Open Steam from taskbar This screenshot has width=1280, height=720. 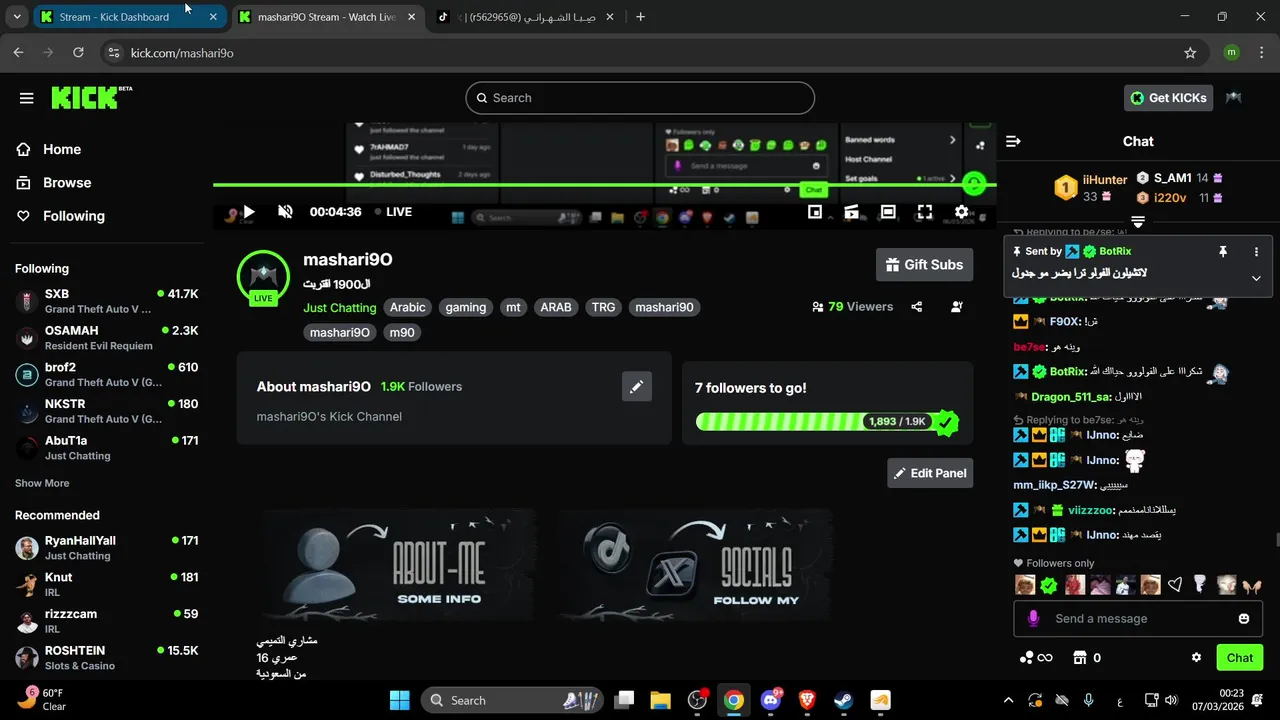point(844,700)
